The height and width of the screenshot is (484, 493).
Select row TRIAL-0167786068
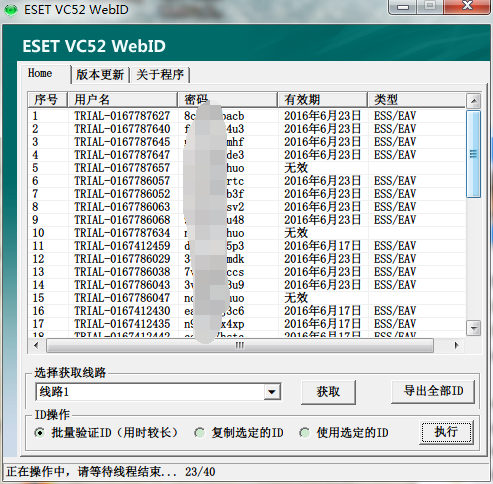coord(247,220)
